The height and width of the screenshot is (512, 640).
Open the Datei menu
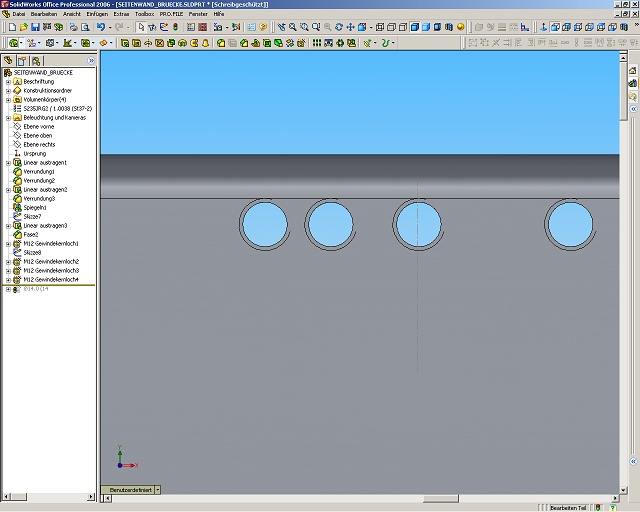(19, 14)
